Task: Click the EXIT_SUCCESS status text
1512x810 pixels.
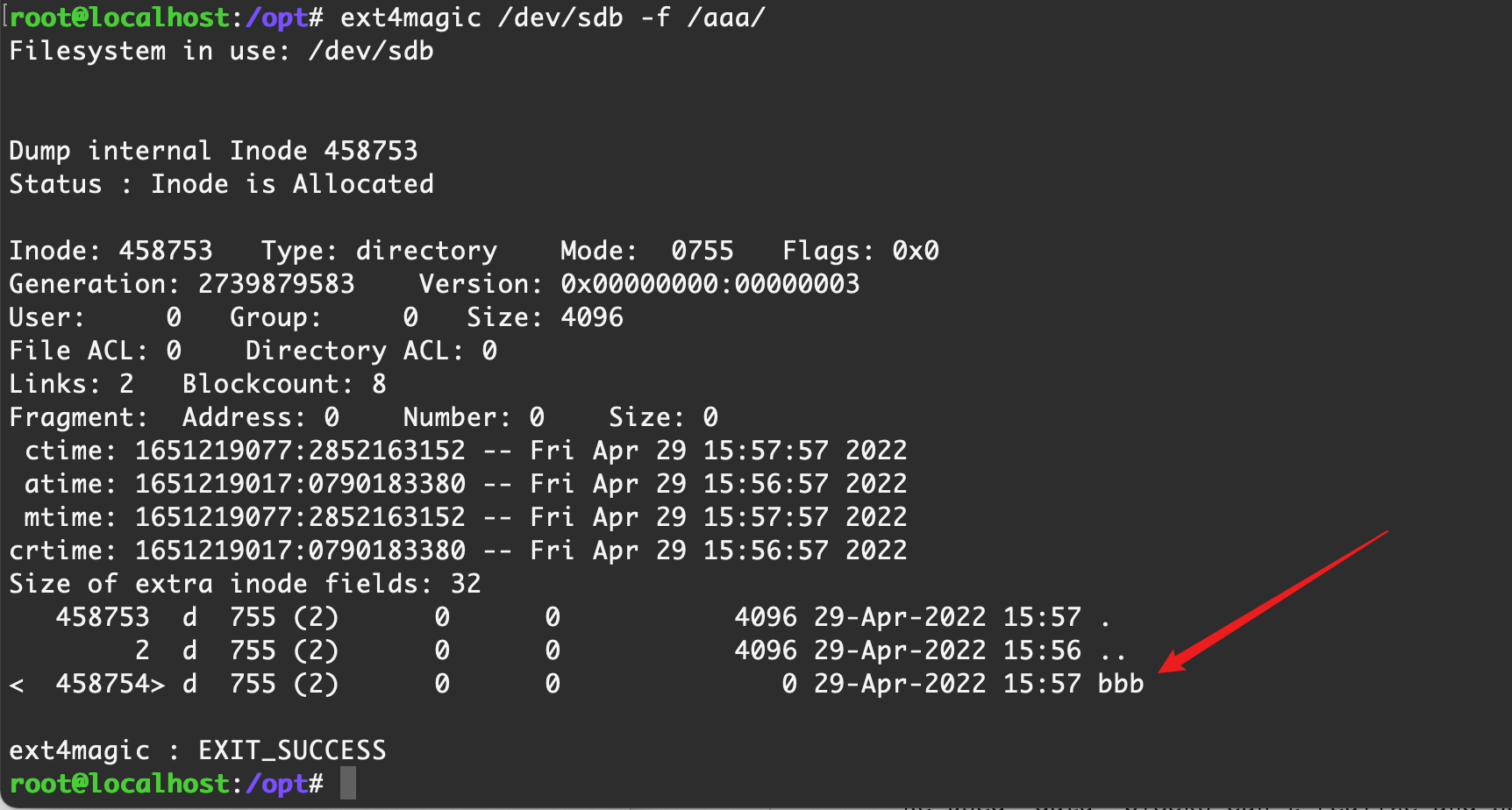Action: (292, 750)
